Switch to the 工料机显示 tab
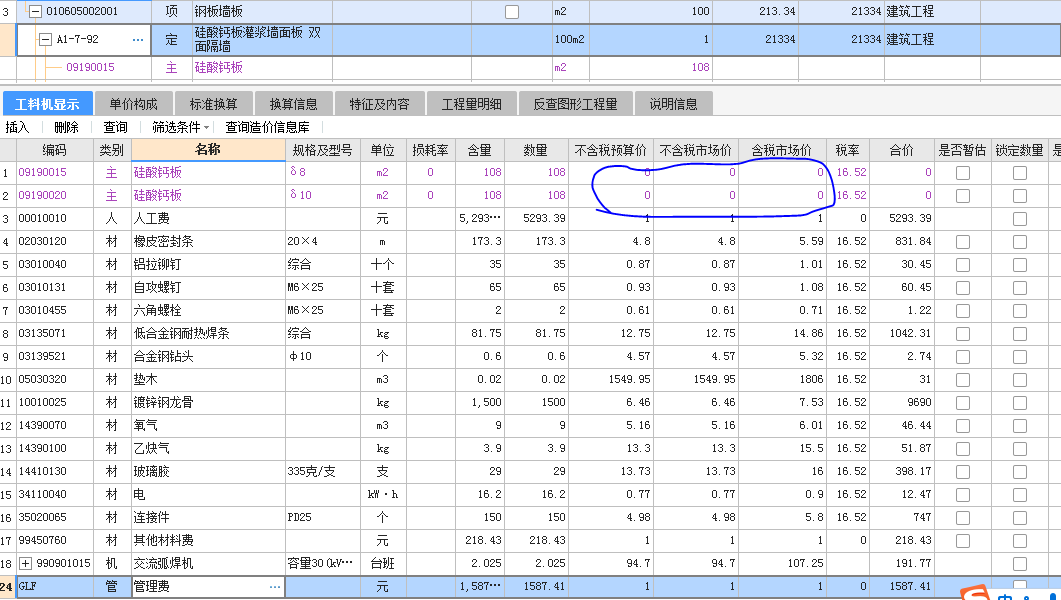 click(47, 104)
